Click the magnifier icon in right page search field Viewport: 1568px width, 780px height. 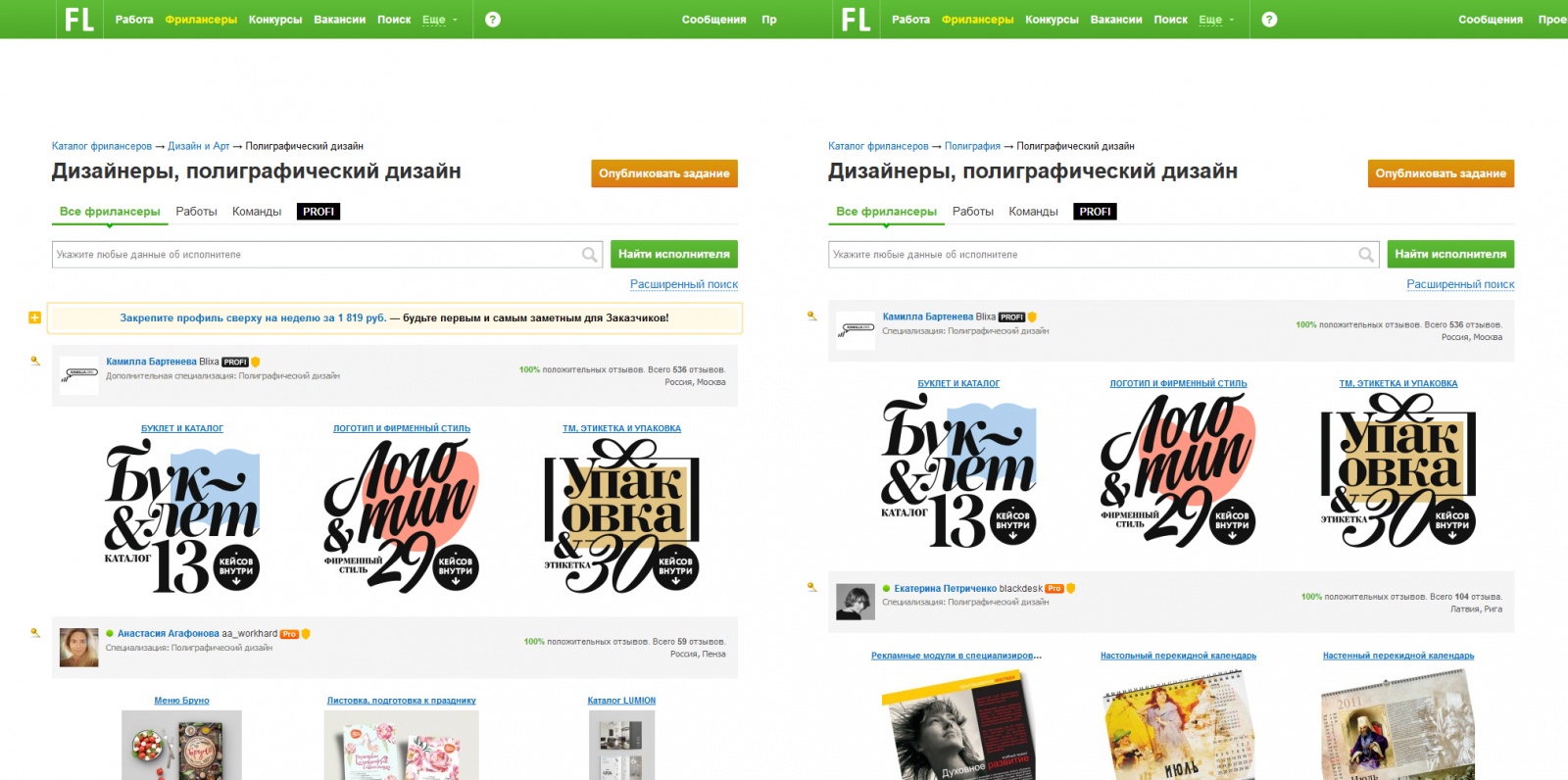pyautogui.click(x=1365, y=255)
